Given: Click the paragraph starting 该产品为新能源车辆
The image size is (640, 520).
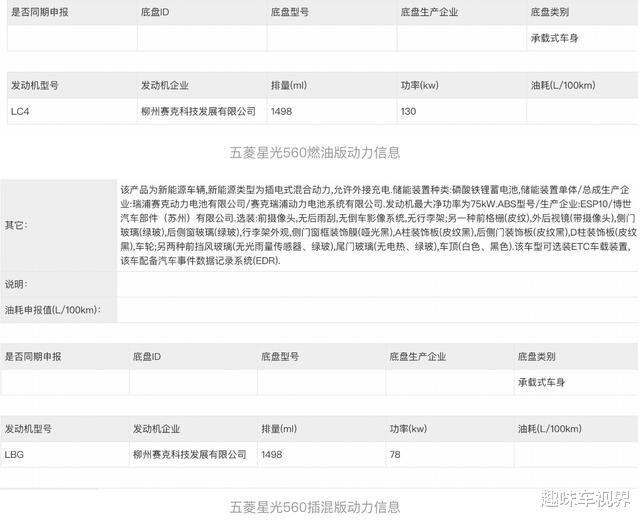Looking at the screenshot, I should [x=378, y=225].
